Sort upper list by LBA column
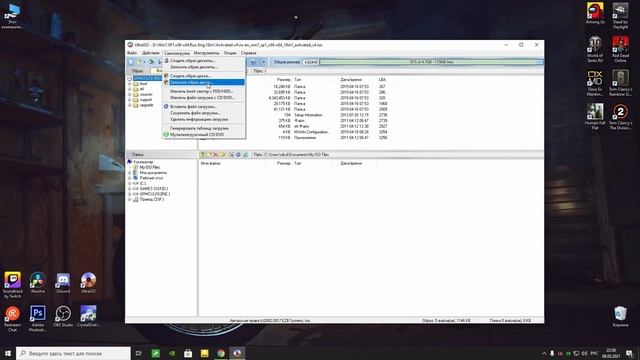Viewport: 640px width, 360px height. tap(382, 80)
